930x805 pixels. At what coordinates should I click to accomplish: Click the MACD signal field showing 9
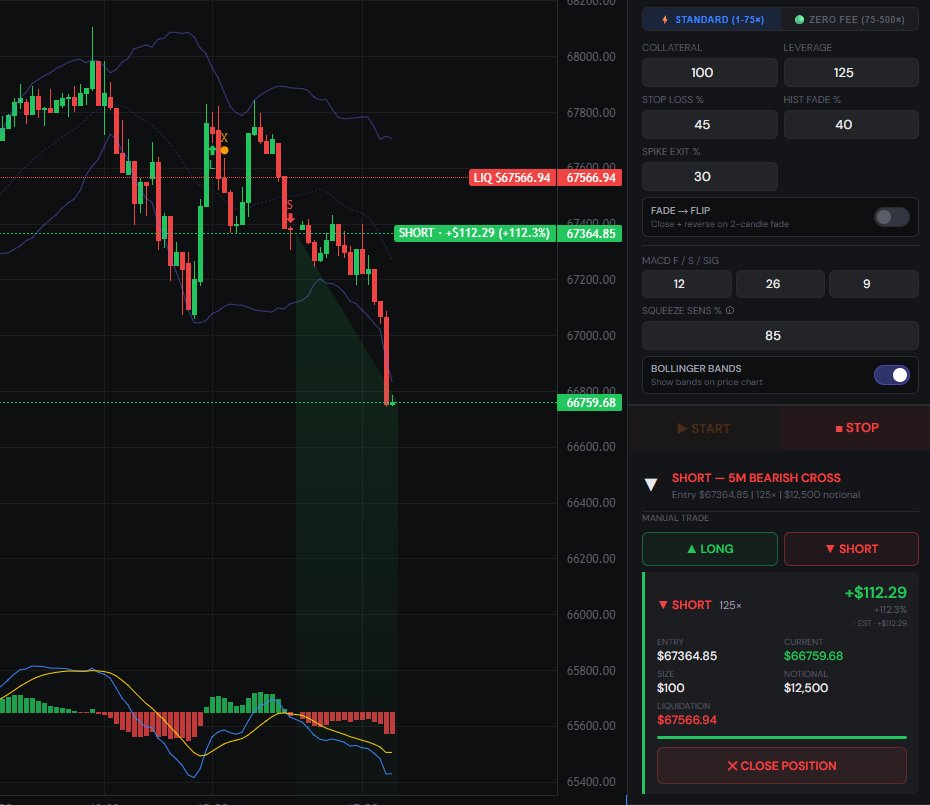(x=874, y=284)
